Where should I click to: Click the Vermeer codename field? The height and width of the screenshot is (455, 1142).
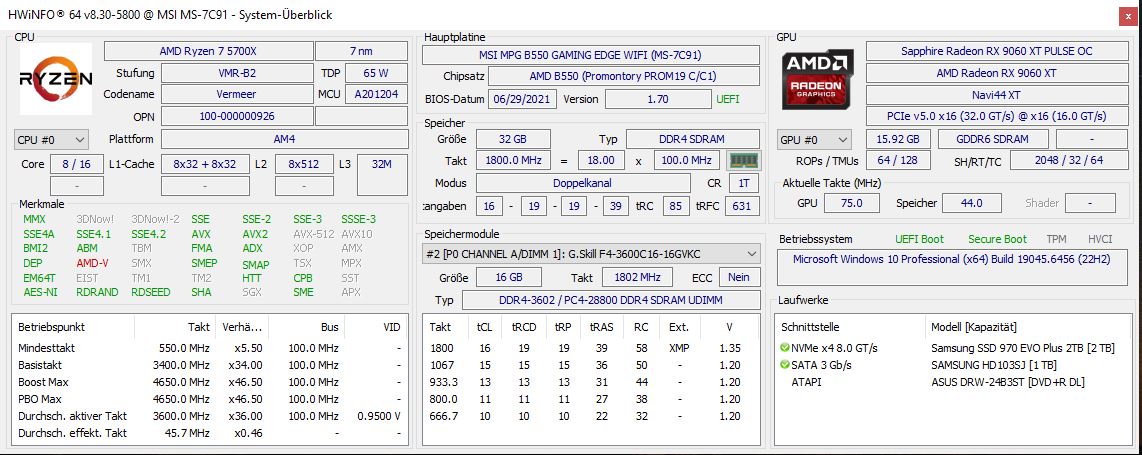[237, 94]
